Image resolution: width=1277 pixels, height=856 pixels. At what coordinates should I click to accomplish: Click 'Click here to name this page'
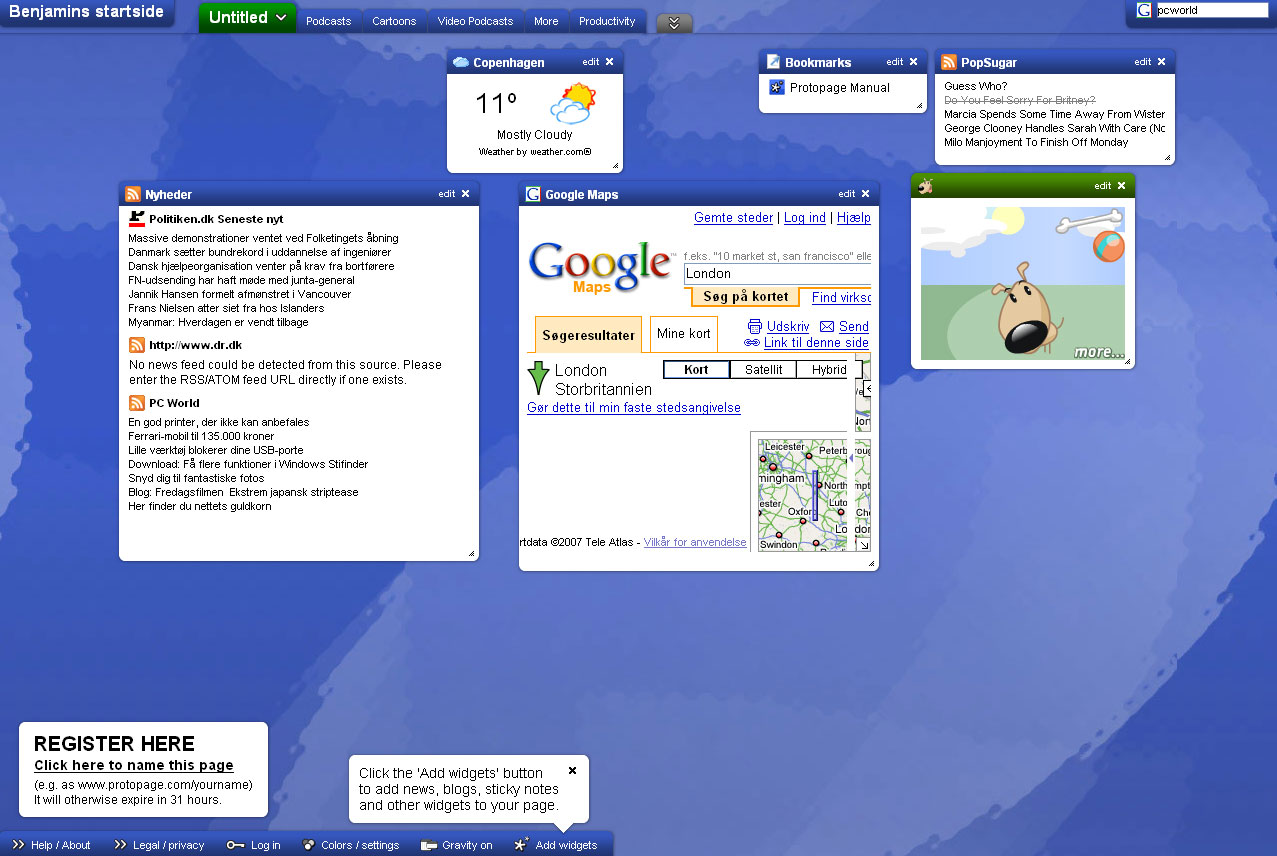[134, 765]
